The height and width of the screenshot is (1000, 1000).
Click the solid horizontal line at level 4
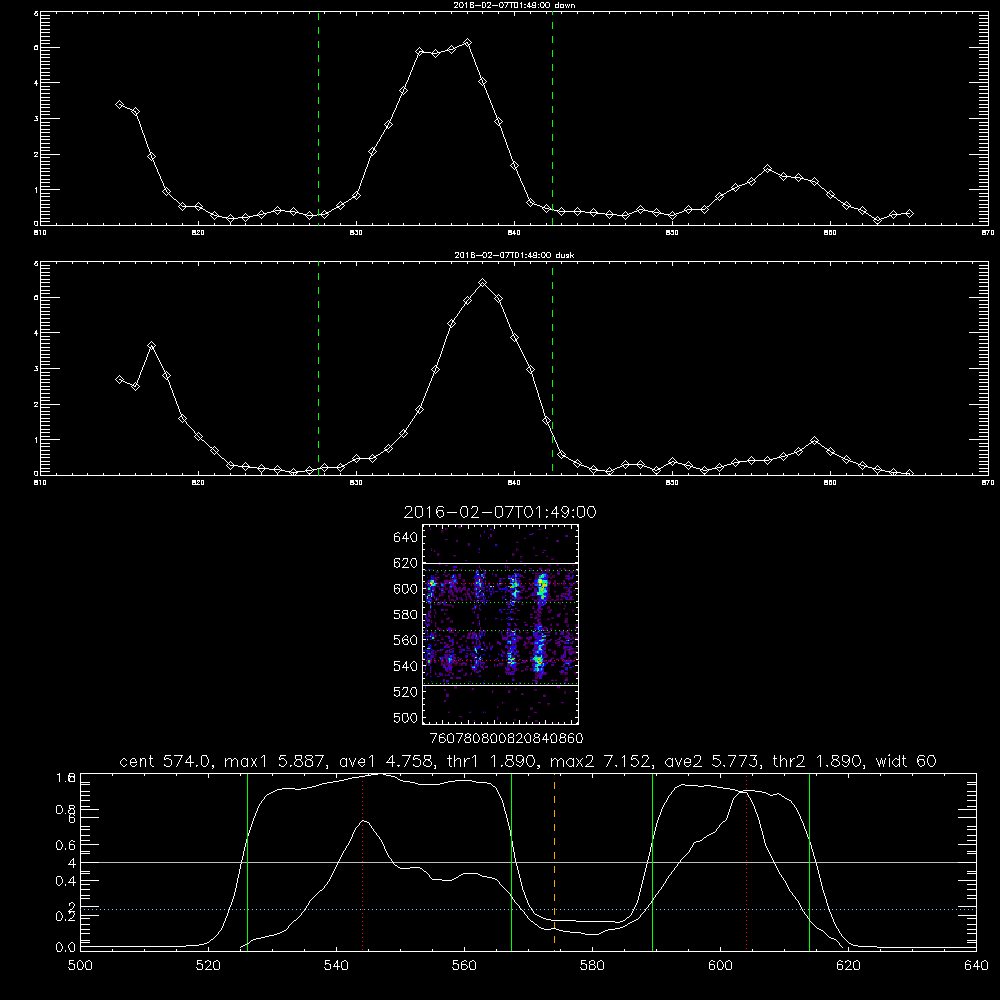[x=528, y=862]
